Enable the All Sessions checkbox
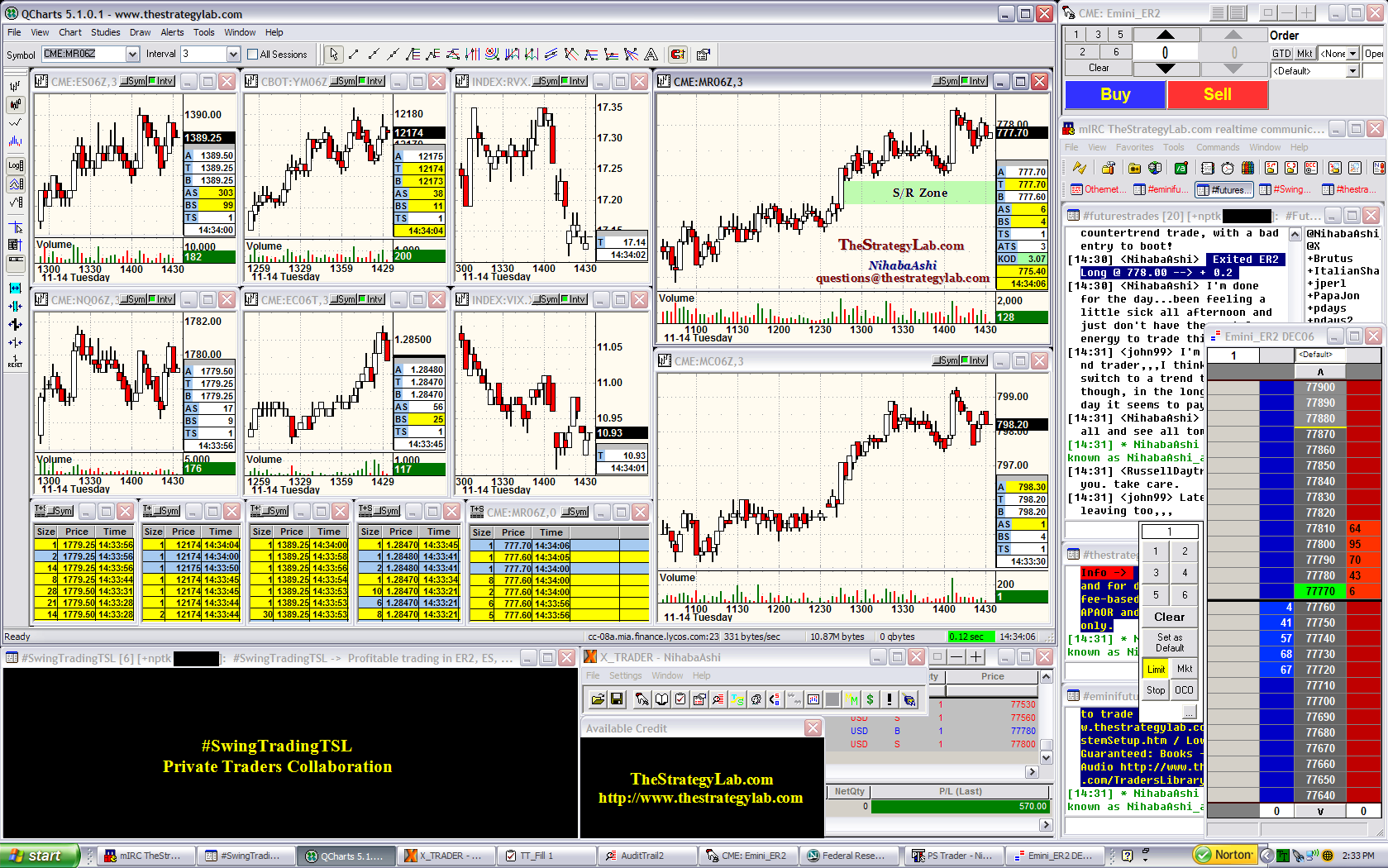Screen dimensions: 1388x868 [253, 55]
